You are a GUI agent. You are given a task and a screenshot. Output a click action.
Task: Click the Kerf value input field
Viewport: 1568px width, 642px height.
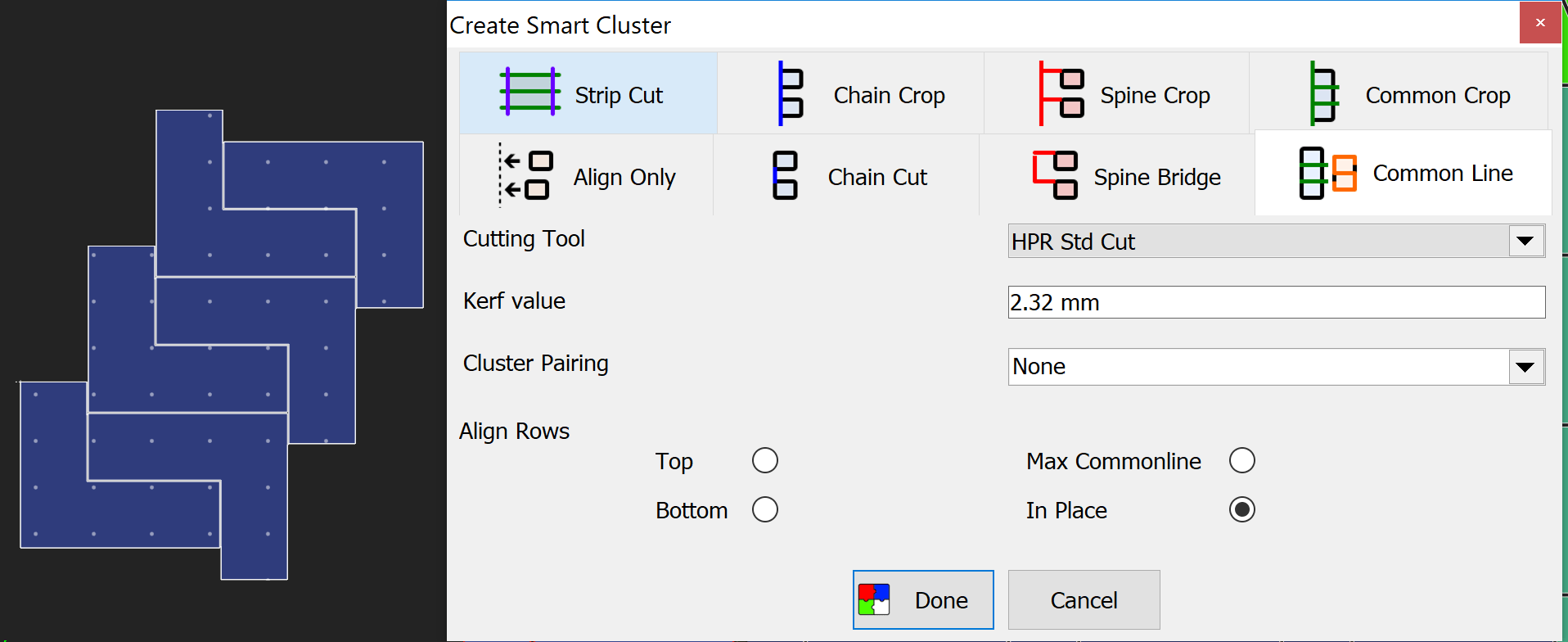coord(1277,302)
